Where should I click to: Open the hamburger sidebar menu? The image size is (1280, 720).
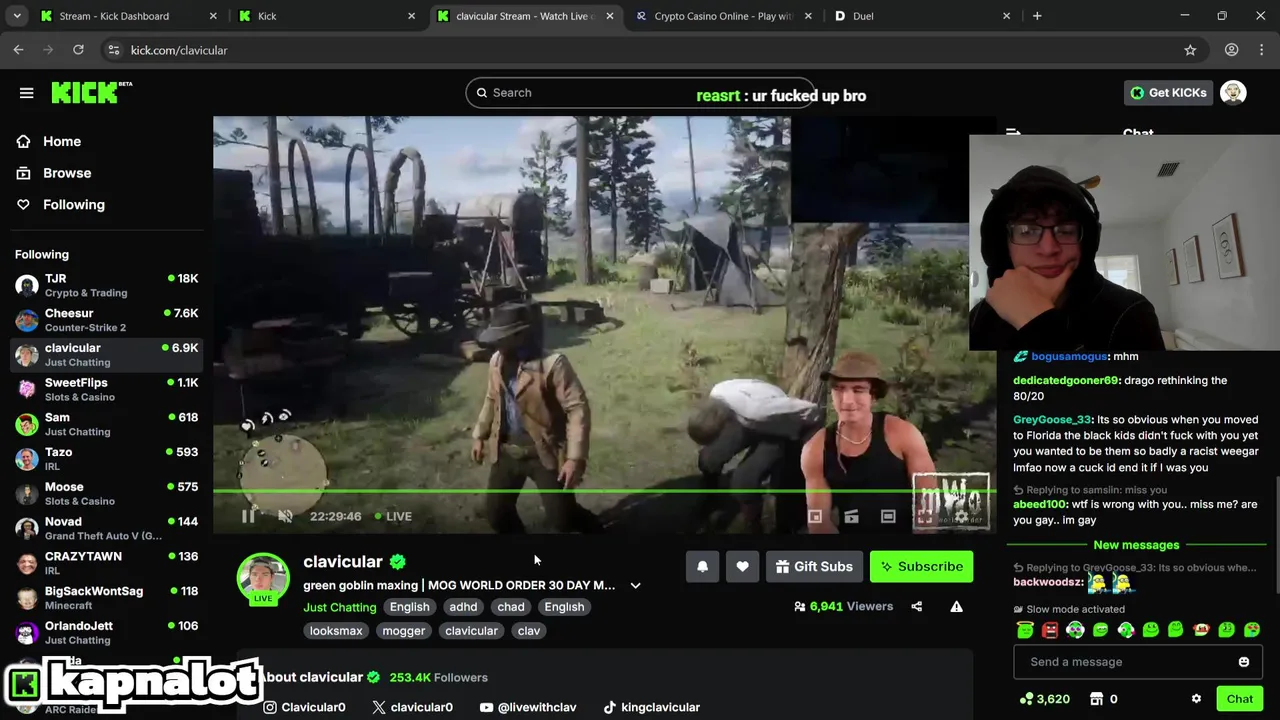click(x=26, y=93)
